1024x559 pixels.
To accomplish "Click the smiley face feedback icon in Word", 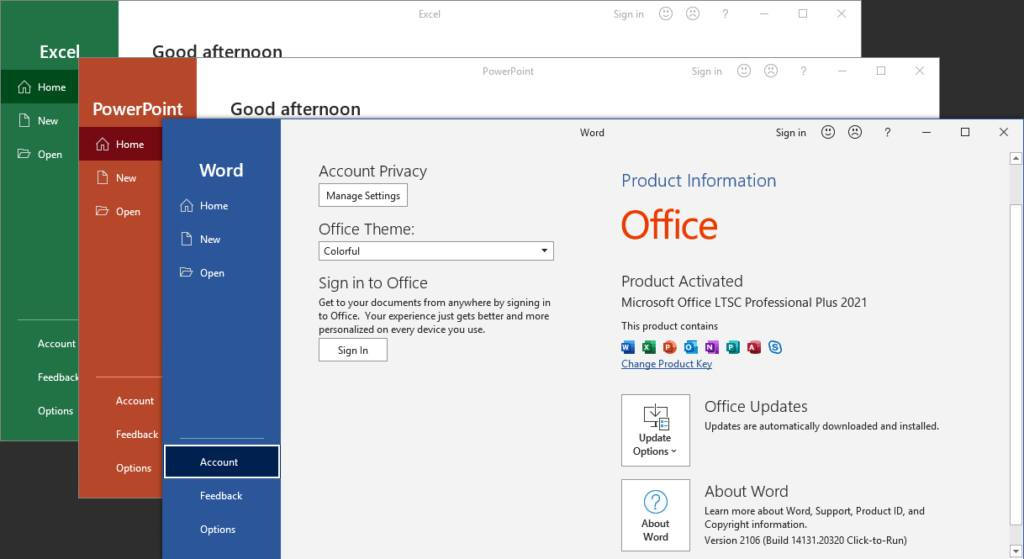I will 828,132.
